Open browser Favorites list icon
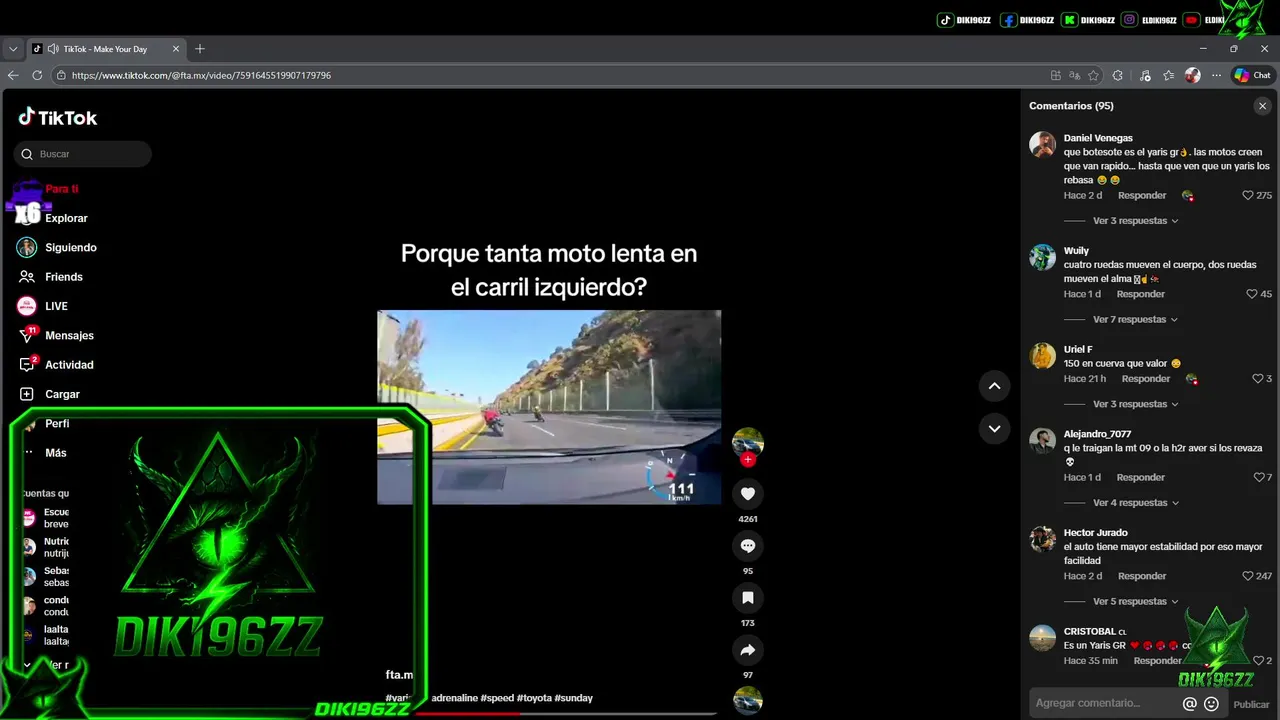This screenshot has height=720, width=1280. (x=1168, y=75)
